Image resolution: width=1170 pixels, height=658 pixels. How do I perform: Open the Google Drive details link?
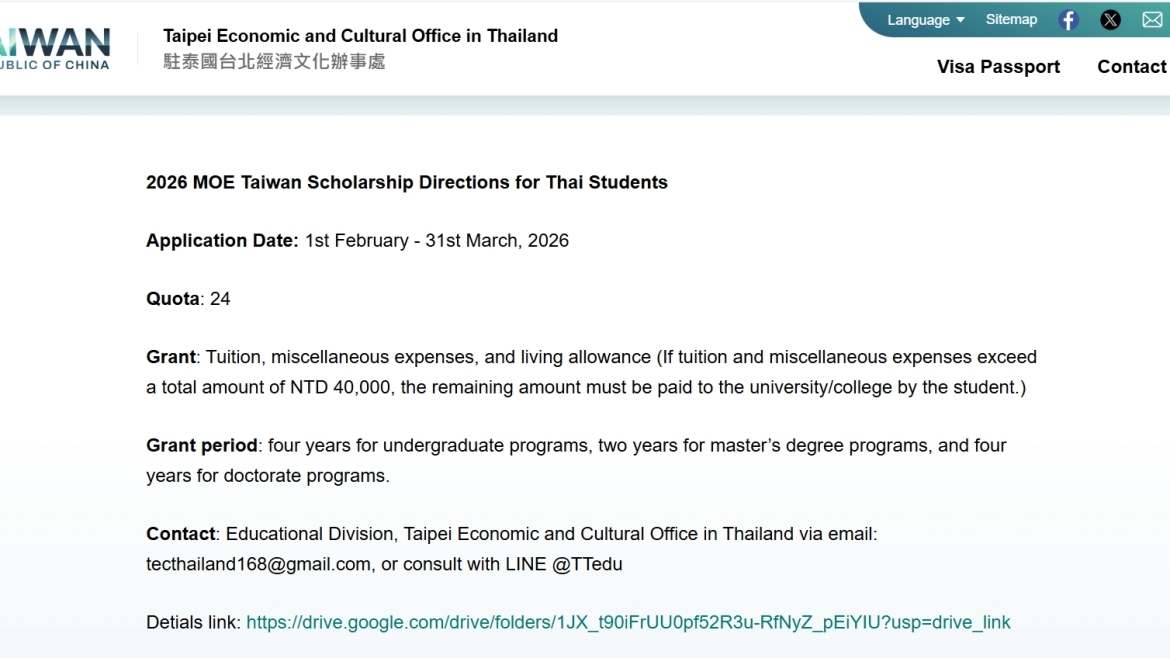pos(628,622)
